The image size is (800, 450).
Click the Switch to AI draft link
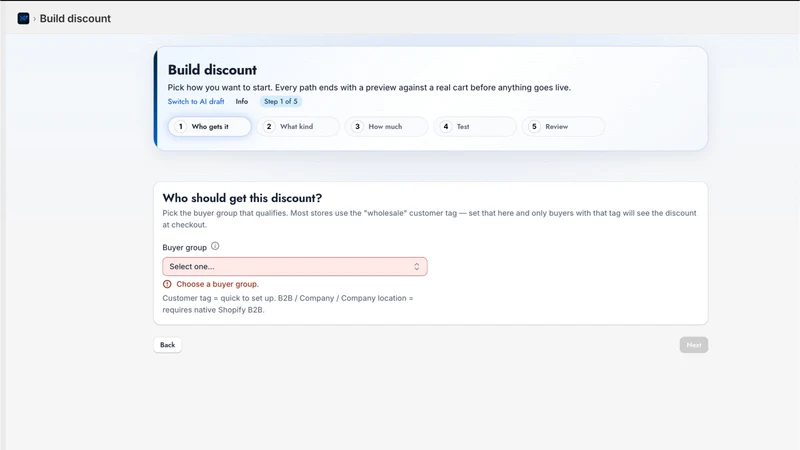pyautogui.click(x=196, y=102)
